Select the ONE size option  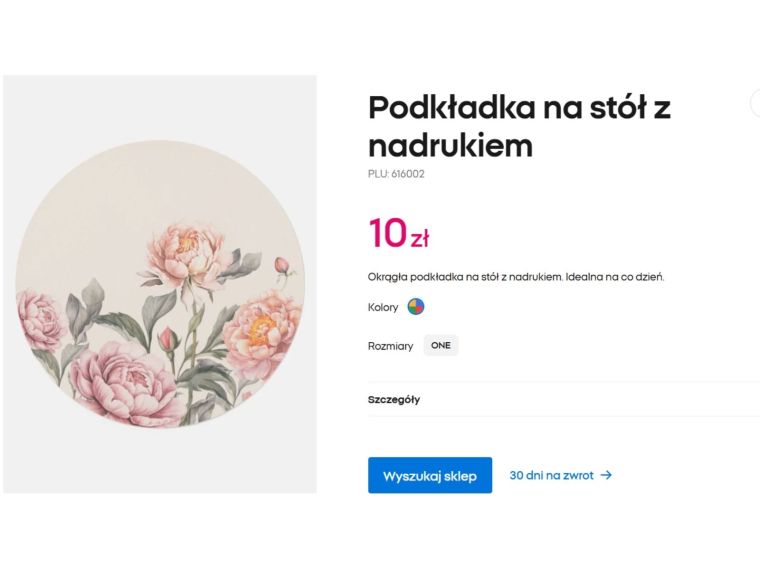pos(441,346)
